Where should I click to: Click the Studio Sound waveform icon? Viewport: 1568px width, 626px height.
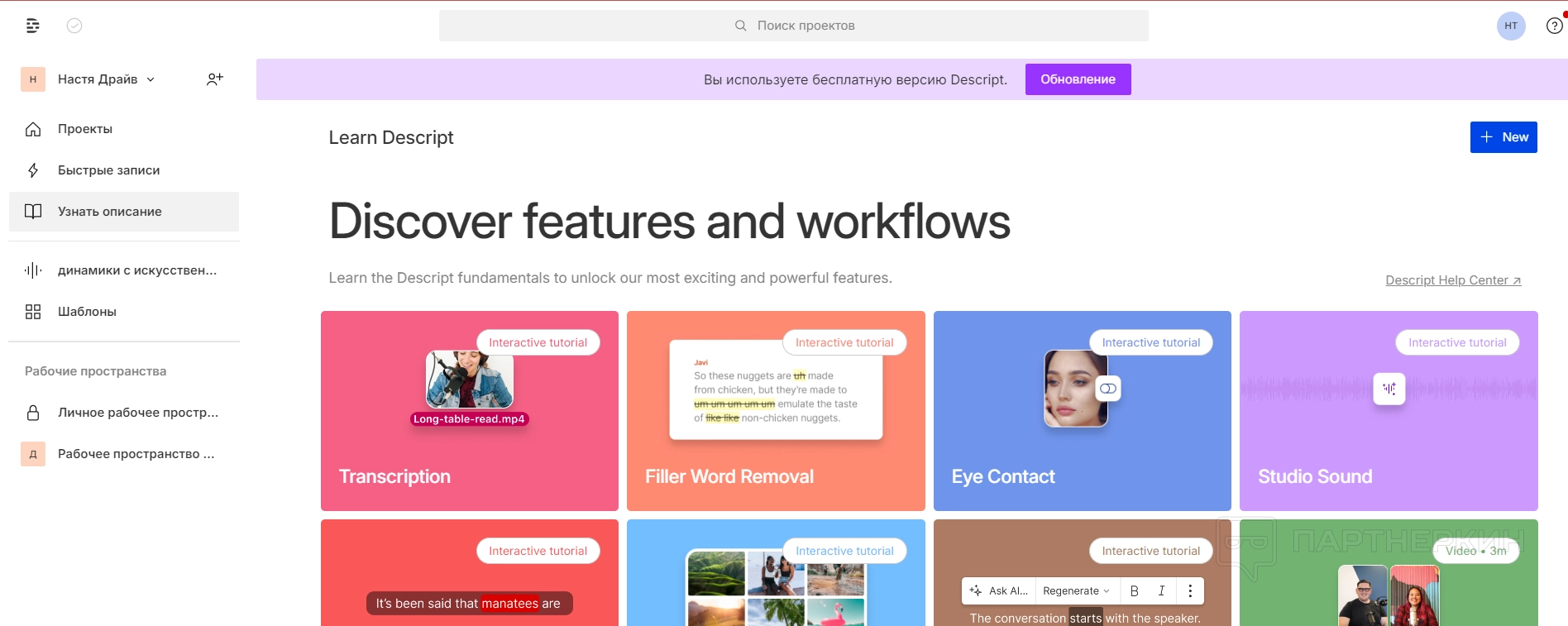pyautogui.click(x=1389, y=389)
